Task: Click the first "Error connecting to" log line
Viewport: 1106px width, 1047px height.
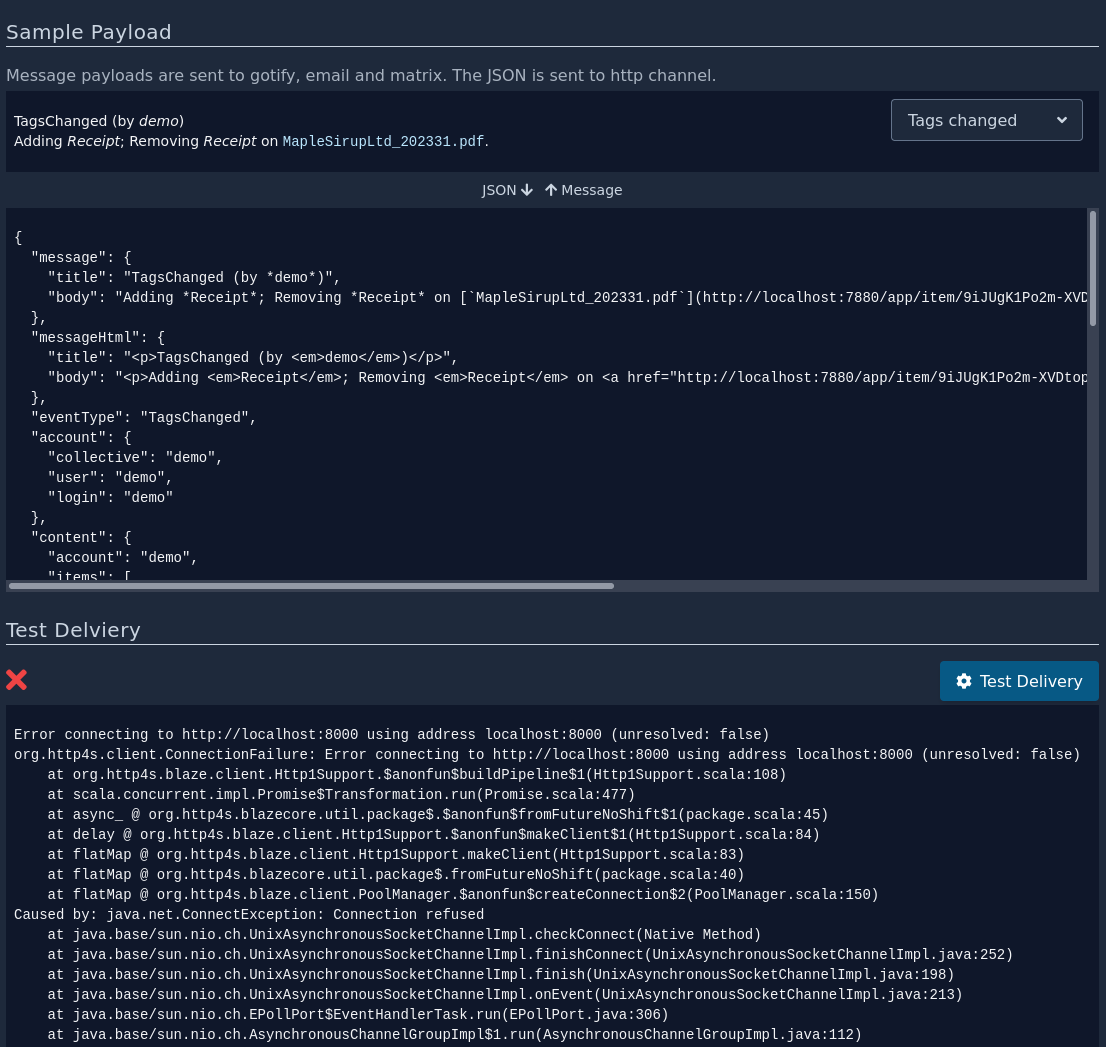Action: click(391, 734)
